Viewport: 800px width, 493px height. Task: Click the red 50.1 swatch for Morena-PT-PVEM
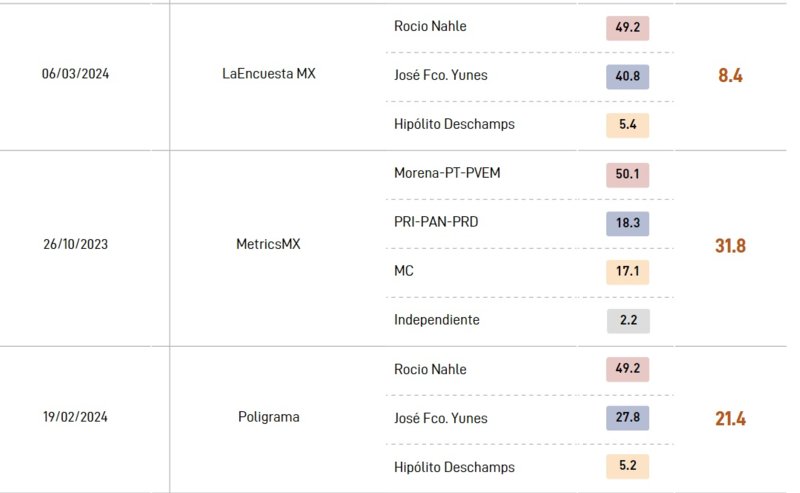(628, 175)
